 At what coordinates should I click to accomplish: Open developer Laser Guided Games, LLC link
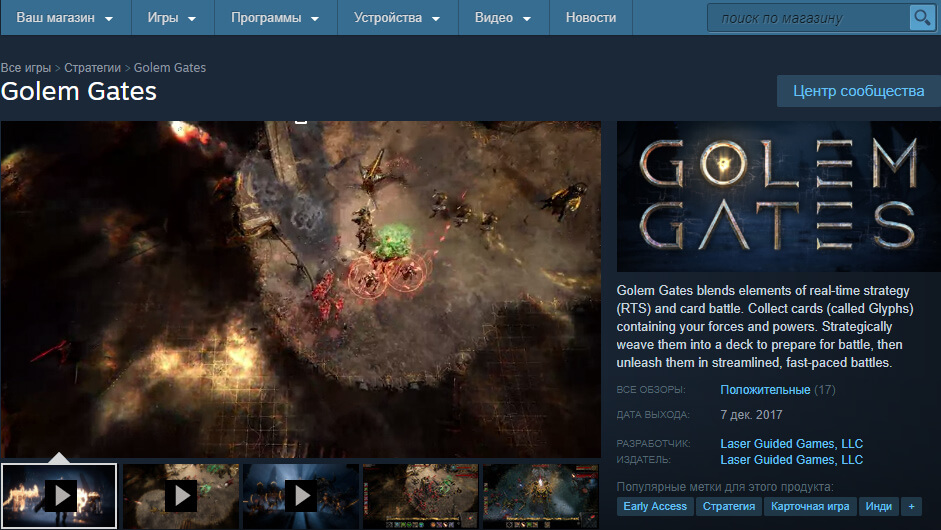point(792,444)
